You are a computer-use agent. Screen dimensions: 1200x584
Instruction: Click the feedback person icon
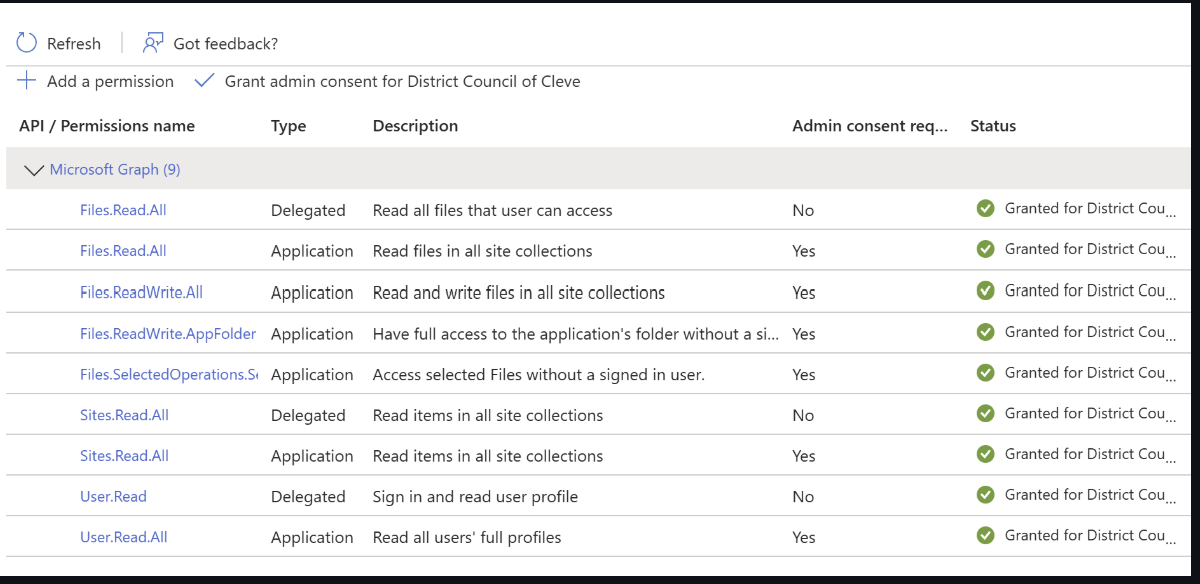152,43
